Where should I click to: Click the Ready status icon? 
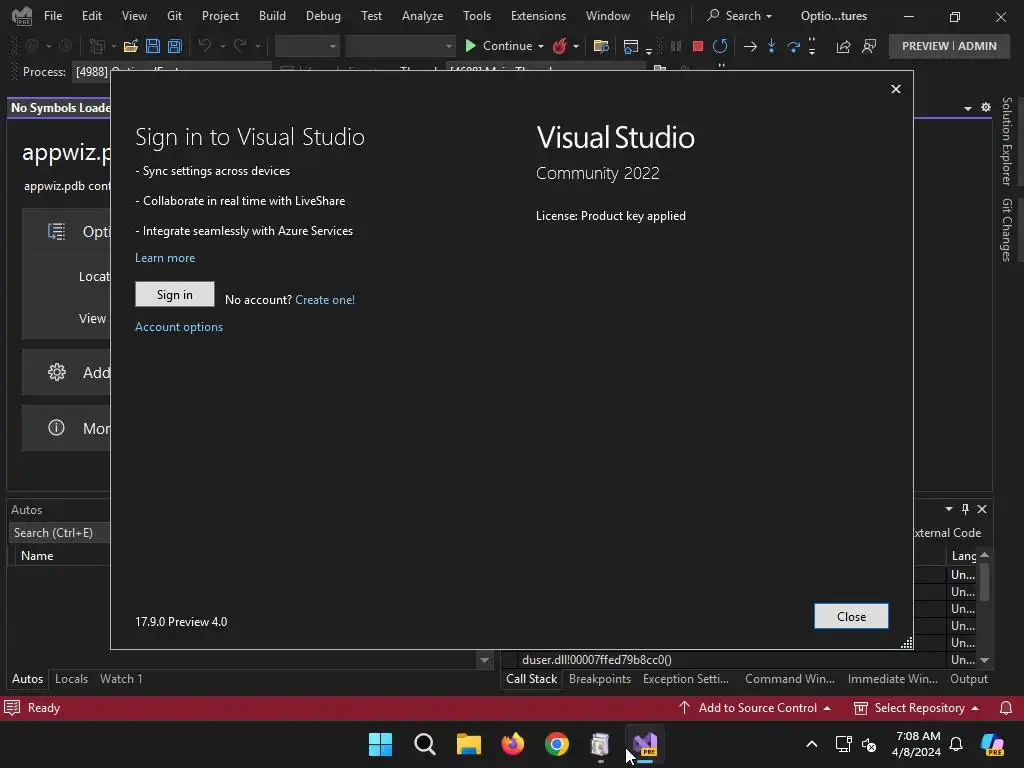(x=12, y=708)
